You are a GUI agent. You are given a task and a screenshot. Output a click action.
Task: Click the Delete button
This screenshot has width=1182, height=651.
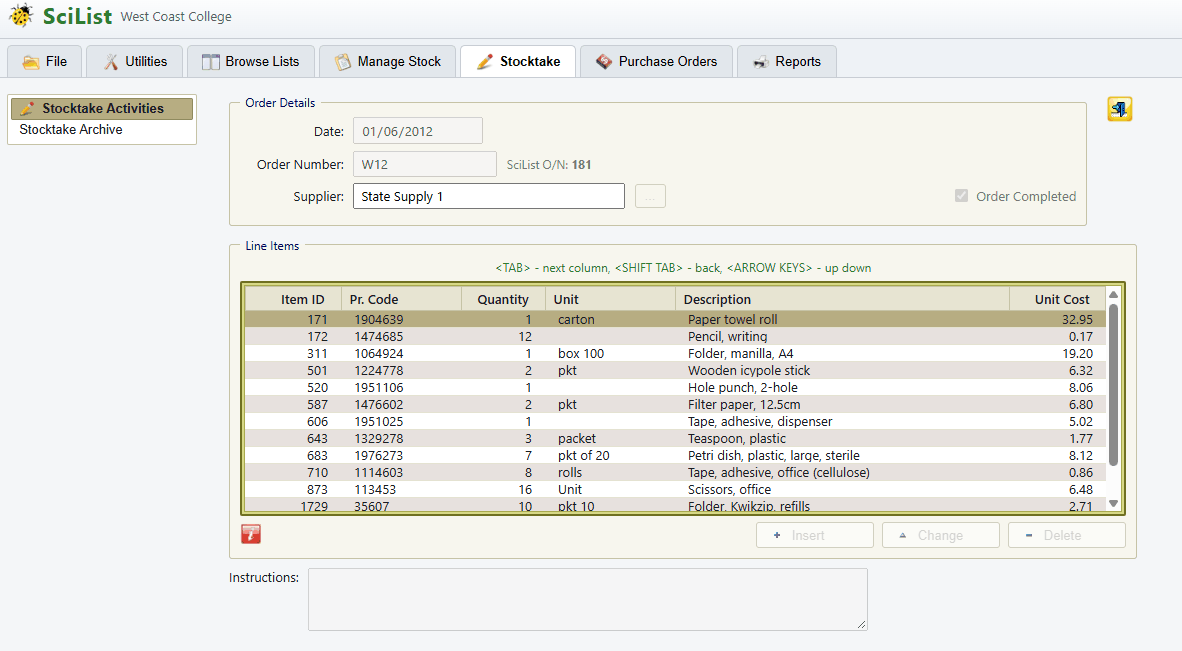point(1067,535)
